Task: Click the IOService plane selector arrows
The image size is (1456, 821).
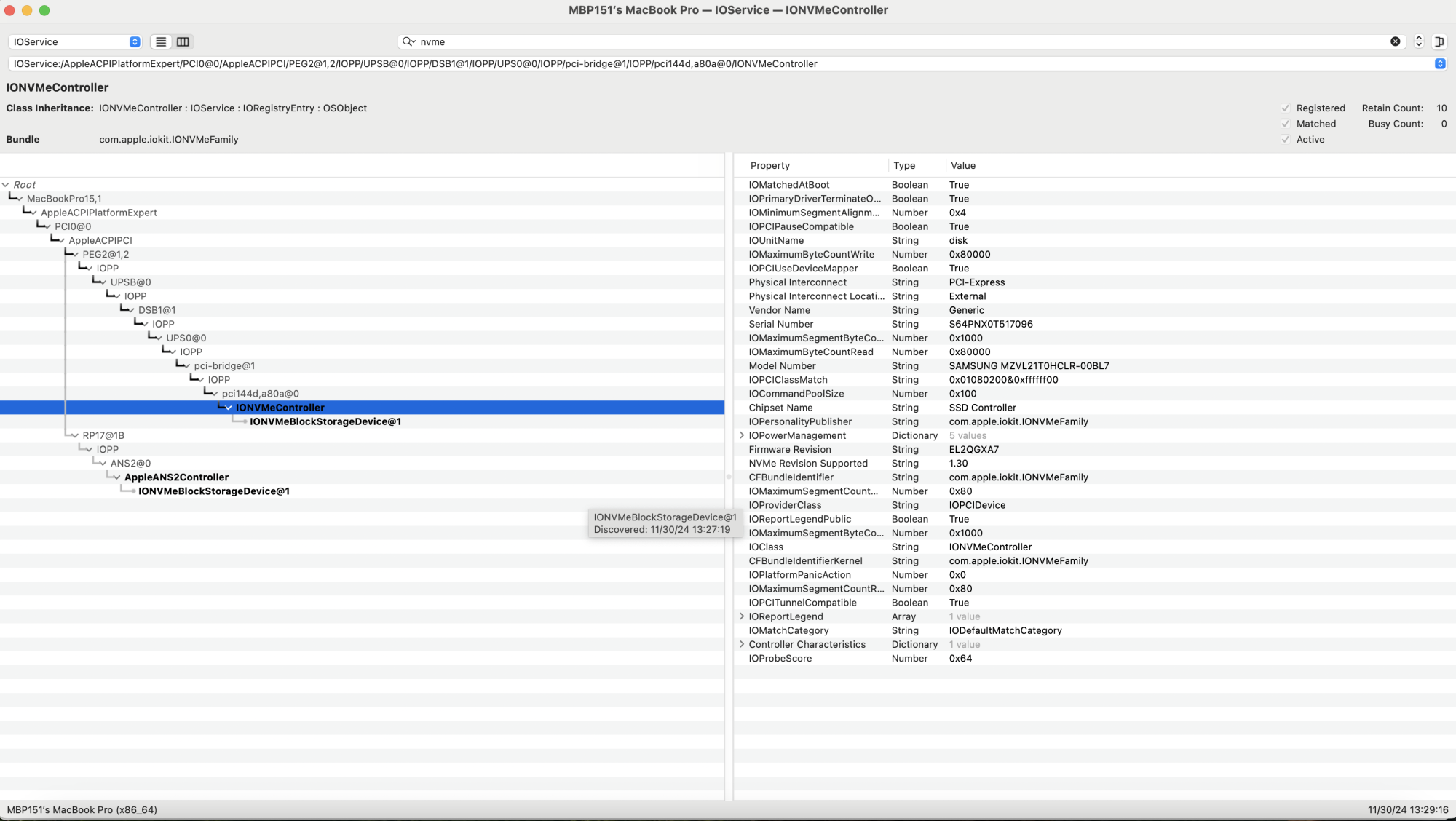Action: tap(135, 42)
